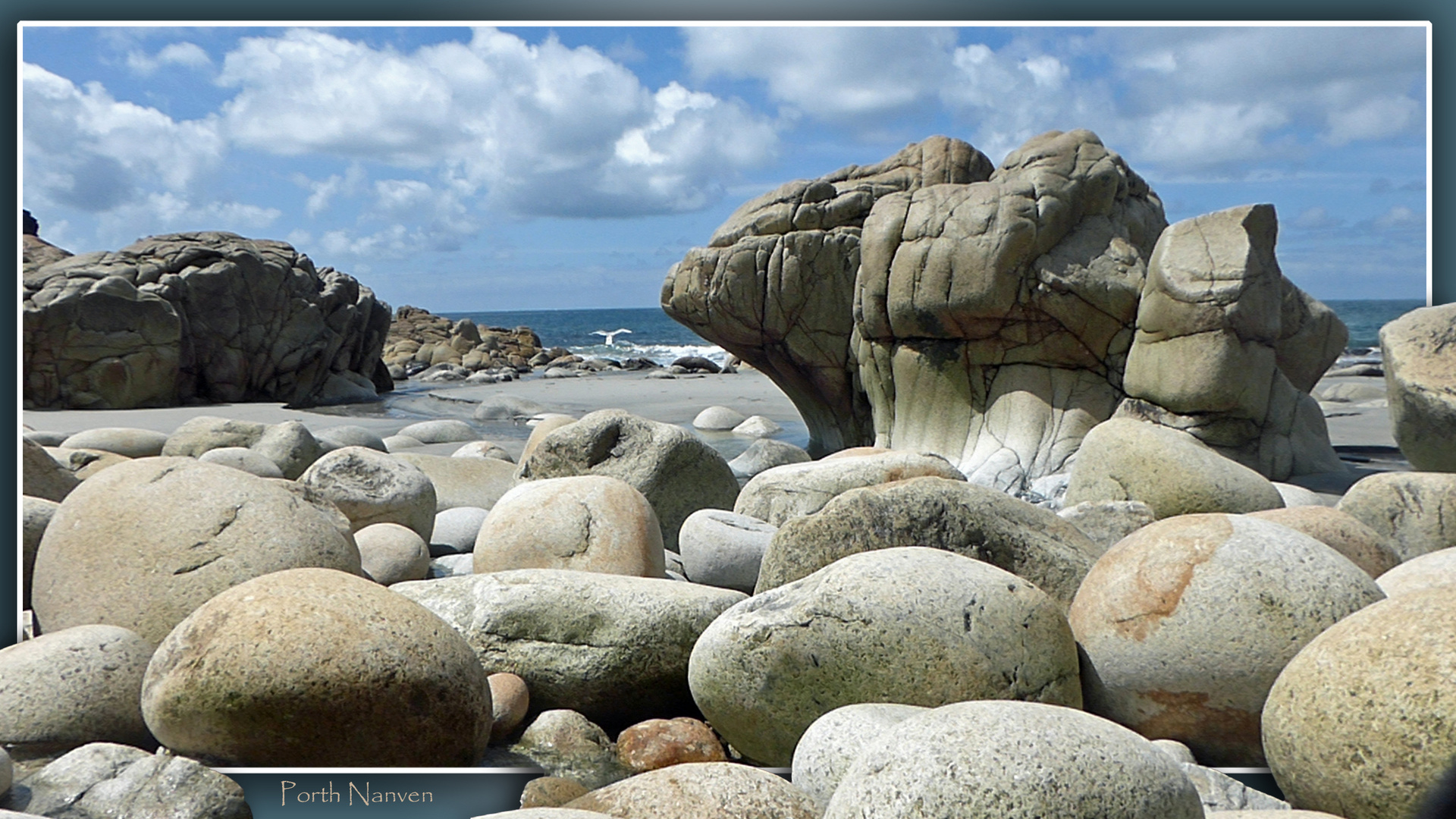The height and width of the screenshot is (819, 1456).
Task: Click the 'Porth Nanven' caption text
Action: (356, 794)
